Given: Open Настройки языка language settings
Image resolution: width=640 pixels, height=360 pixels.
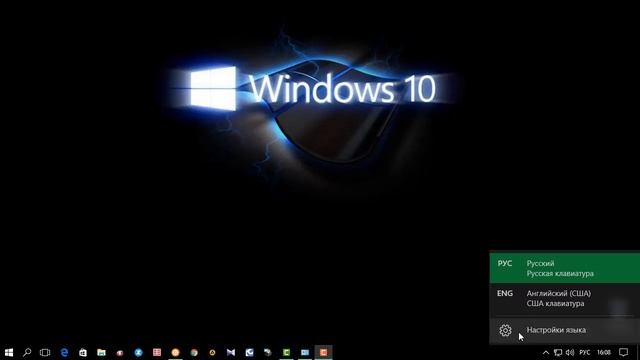Looking at the screenshot, I should click(565, 330).
